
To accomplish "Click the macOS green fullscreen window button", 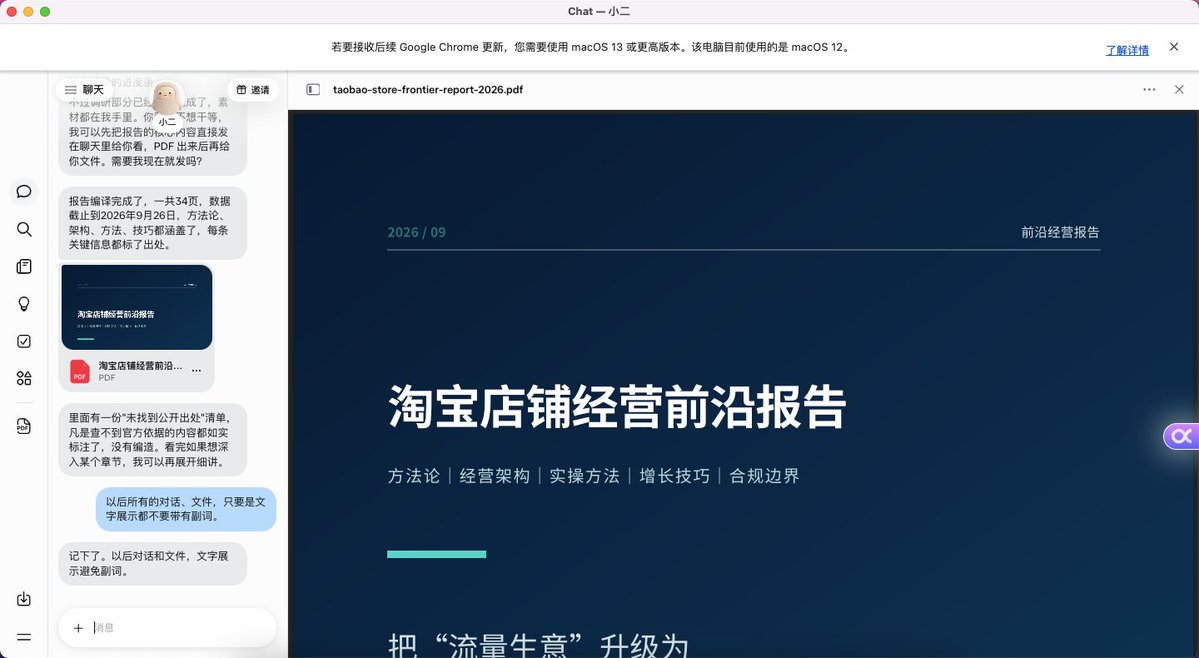I will pyautogui.click(x=45, y=11).
